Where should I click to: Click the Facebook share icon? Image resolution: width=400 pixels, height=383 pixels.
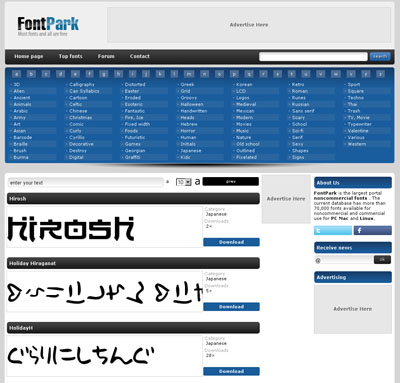tap(373, 230)
